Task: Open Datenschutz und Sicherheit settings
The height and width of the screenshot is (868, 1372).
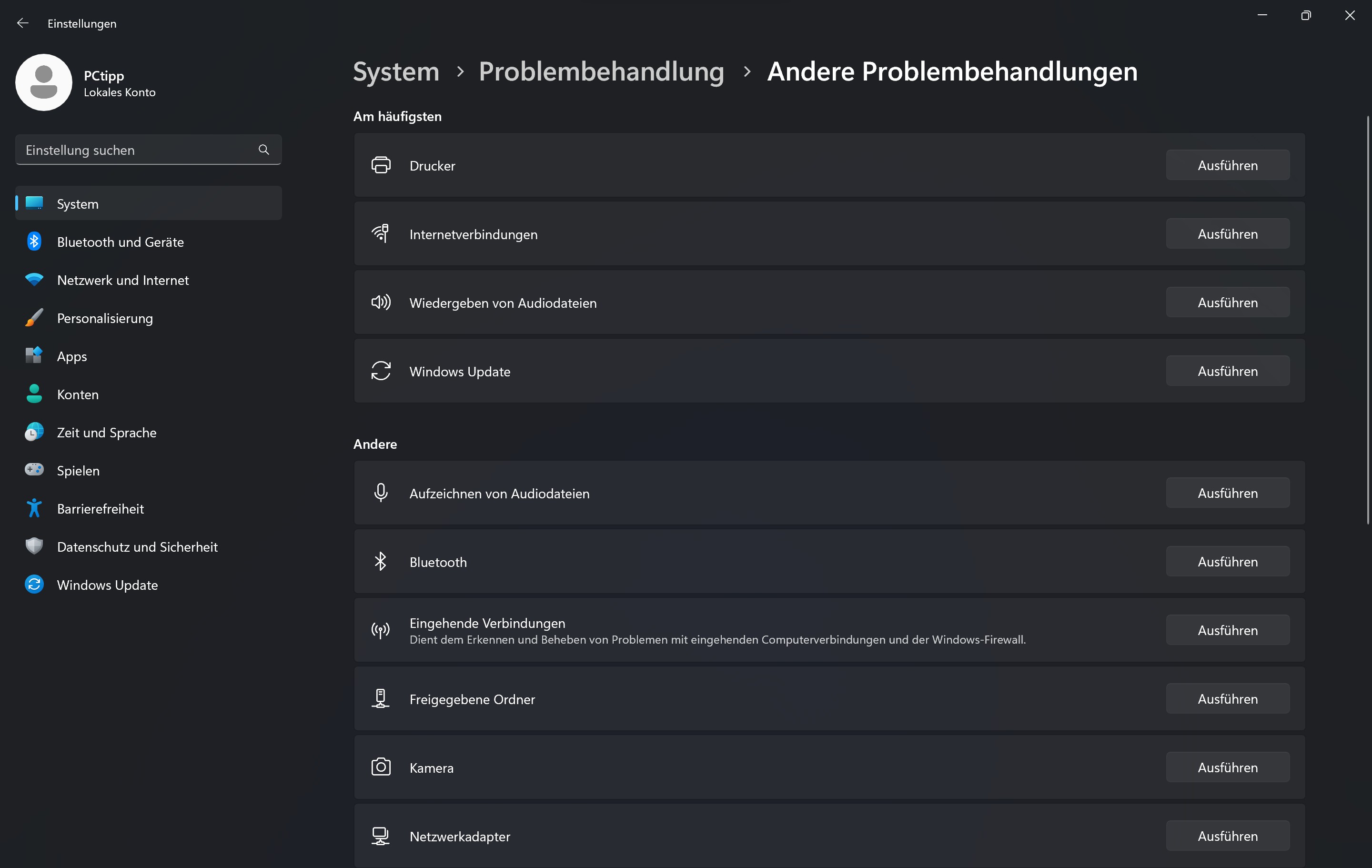Action: click(x=149, y=546)
